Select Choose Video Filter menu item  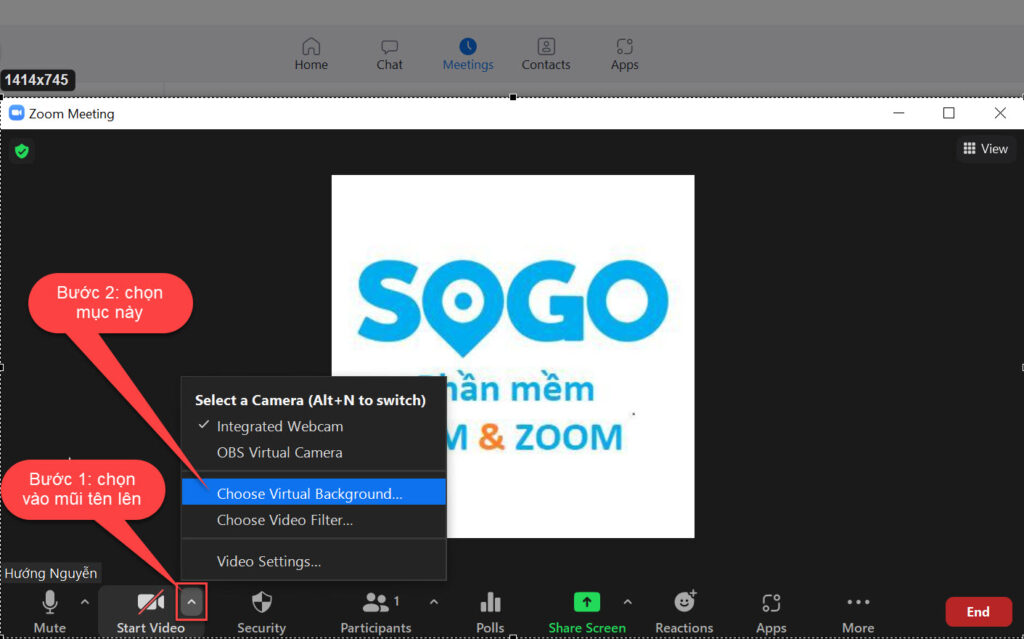284,520
